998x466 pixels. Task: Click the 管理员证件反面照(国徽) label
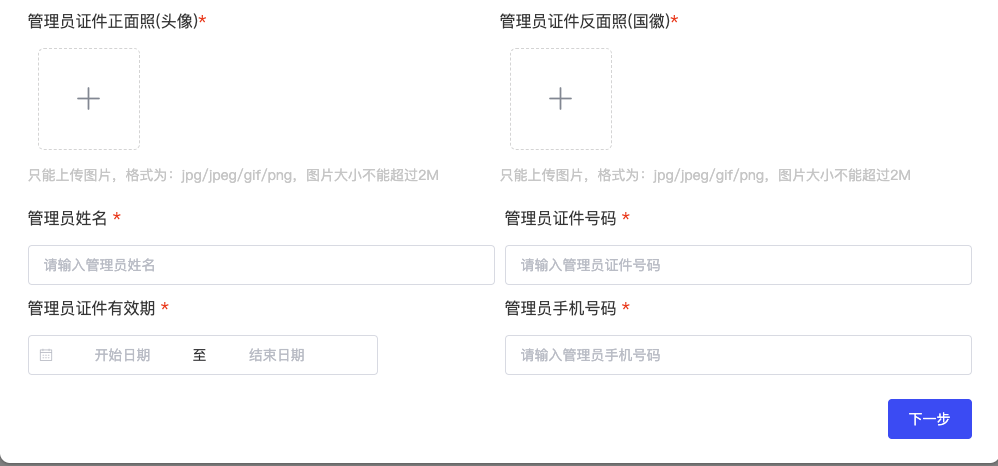click(586, 22)
